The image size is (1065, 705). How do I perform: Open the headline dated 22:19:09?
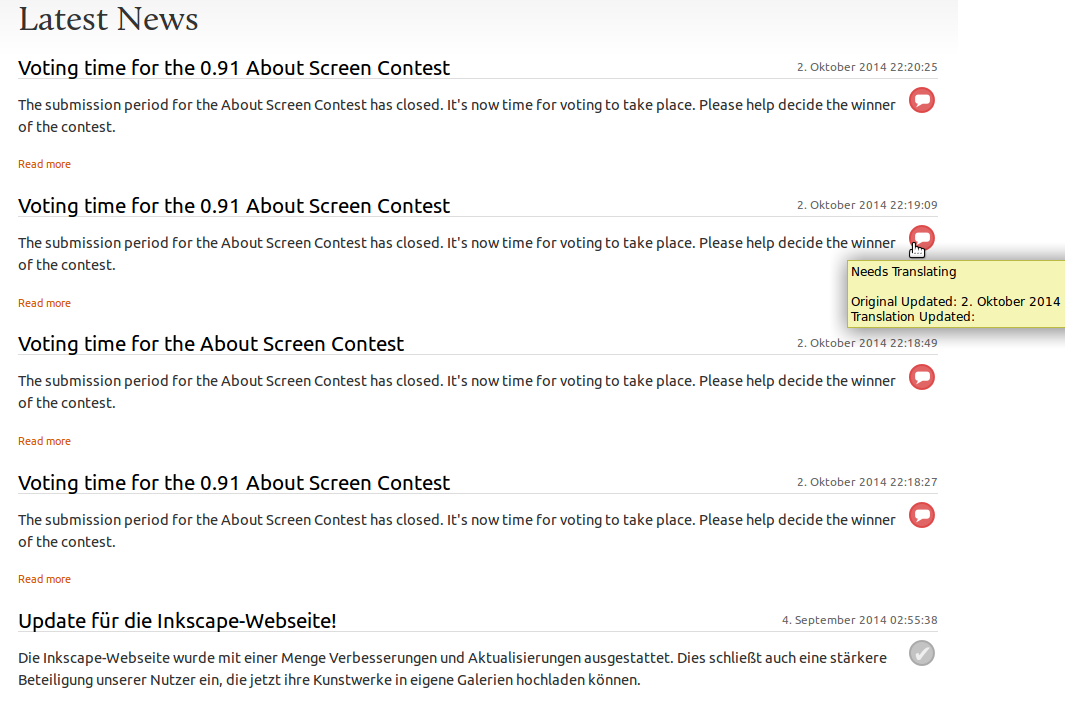tap(234, 206)
